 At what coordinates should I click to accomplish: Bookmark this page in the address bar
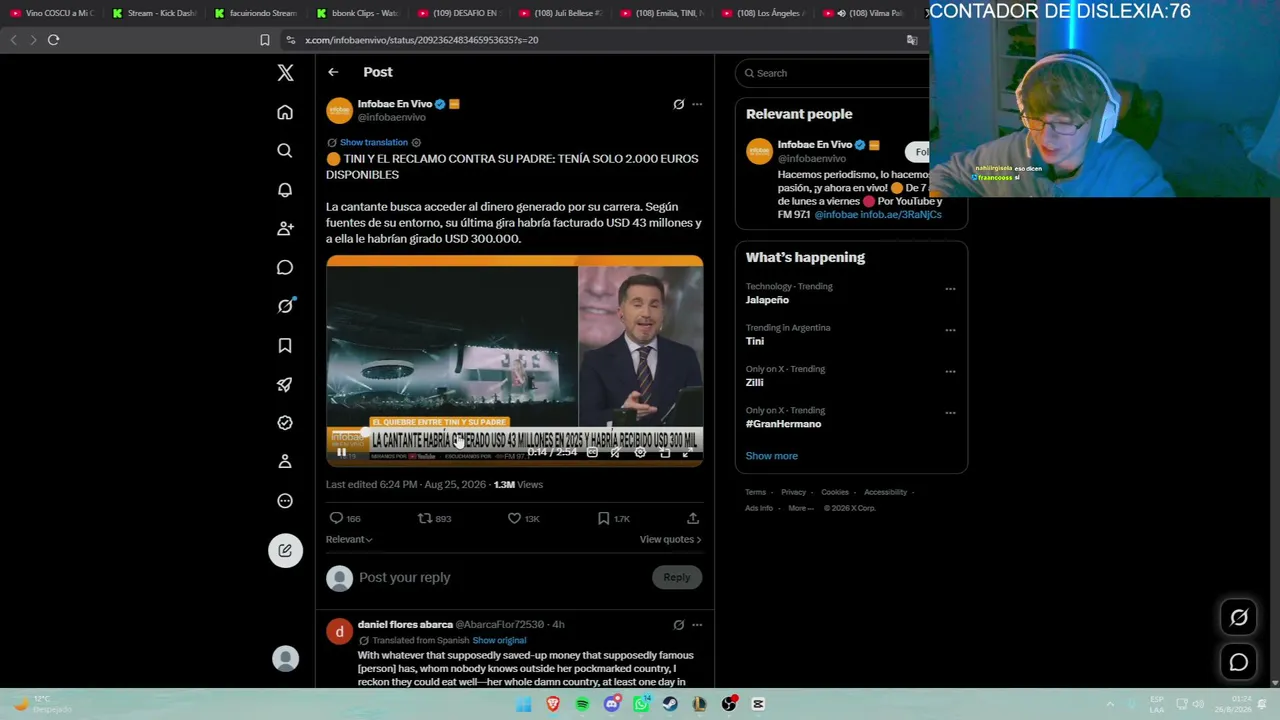(264, 40)
